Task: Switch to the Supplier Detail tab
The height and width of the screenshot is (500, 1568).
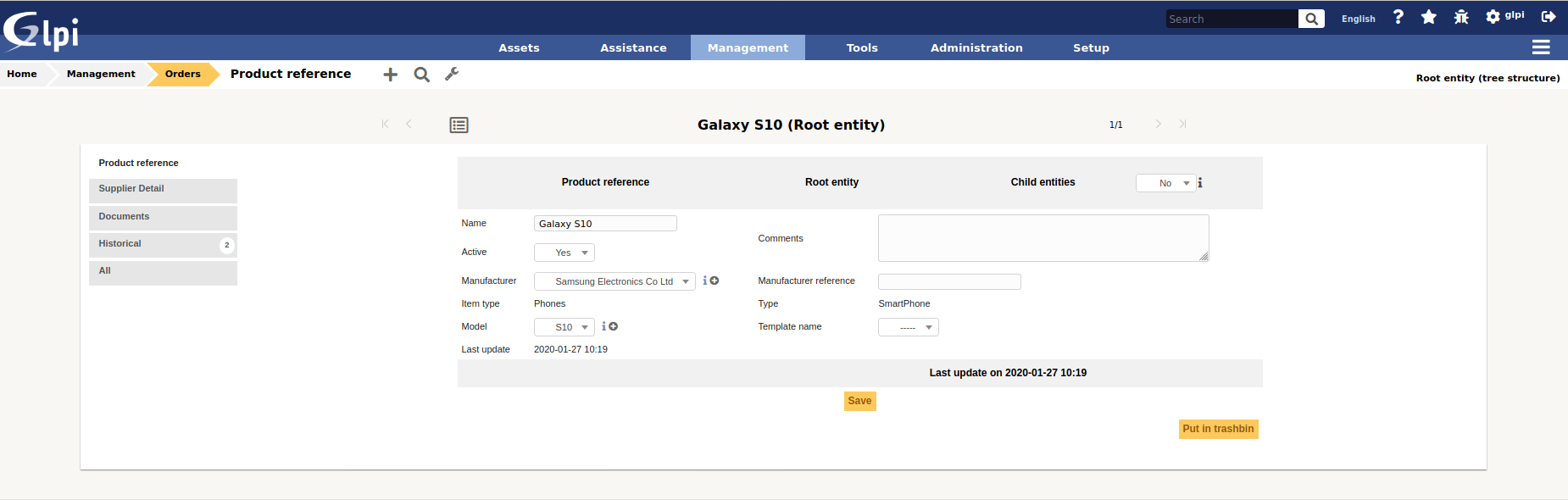Action: 163,189
